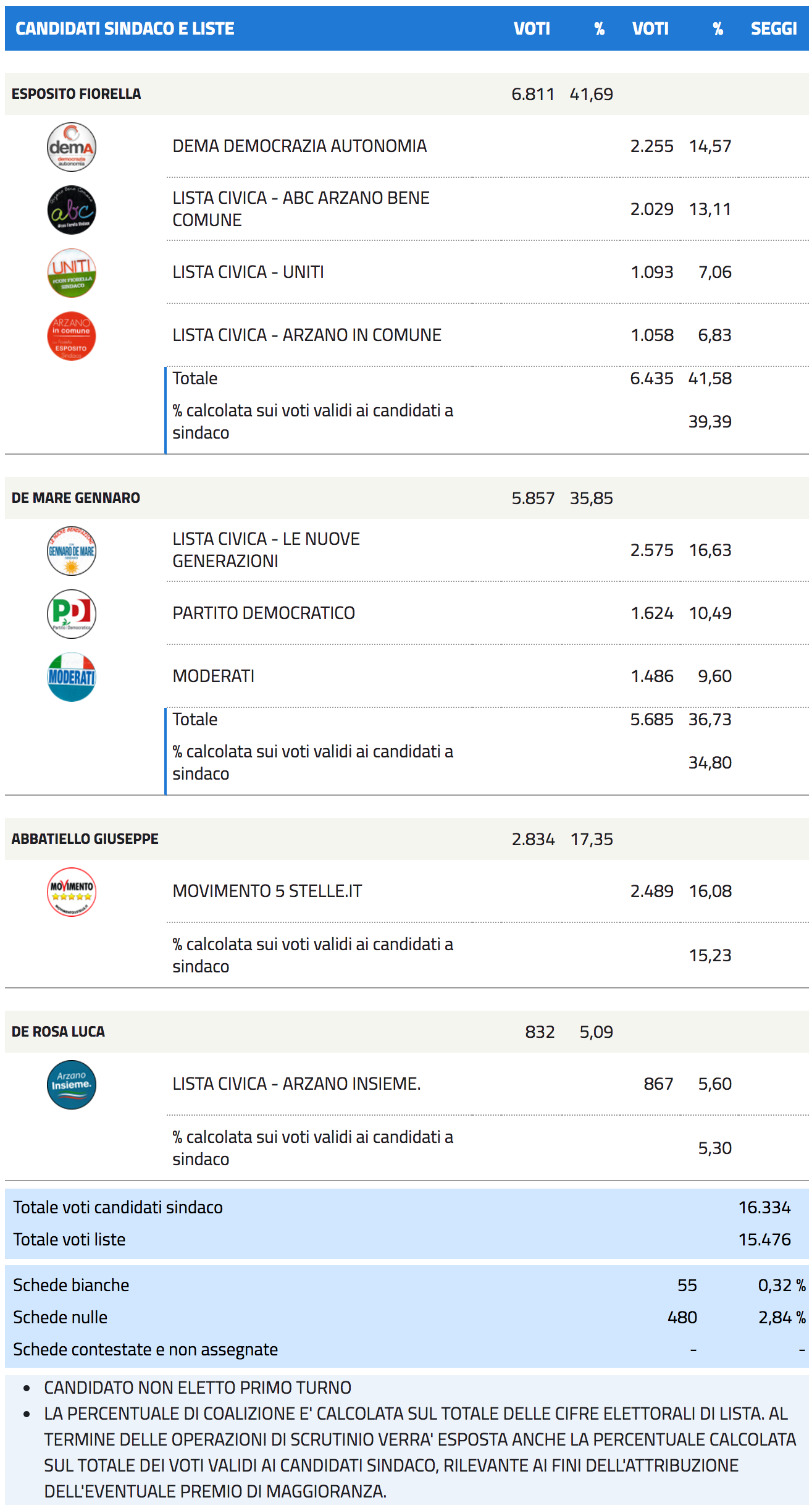Click the LISTA CIVICA - ARZANO INSIEME name
Viewport: 812px width, 1508px height.
tap(296, 1084)
